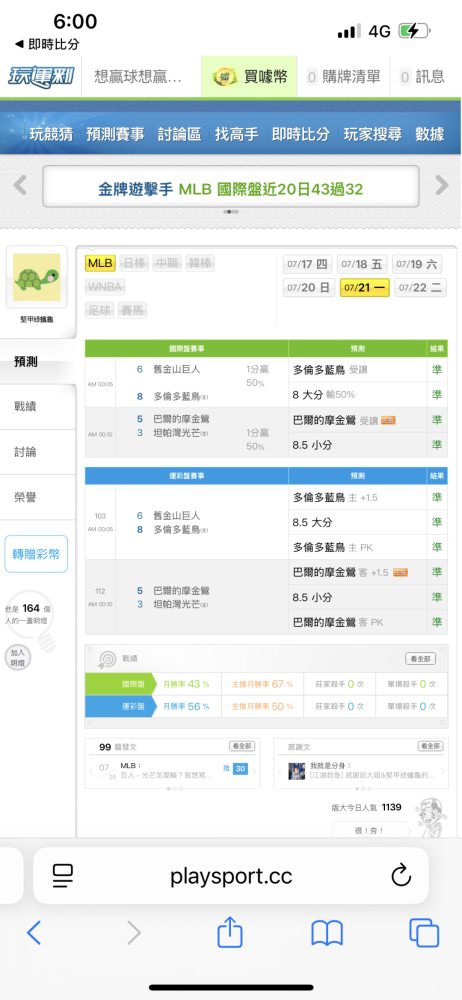The width and height of the screenshot is (462, 1000).
Task: Tap the 玩運彩 site logo
Action: pyautogui.click(x=41, y=77)
